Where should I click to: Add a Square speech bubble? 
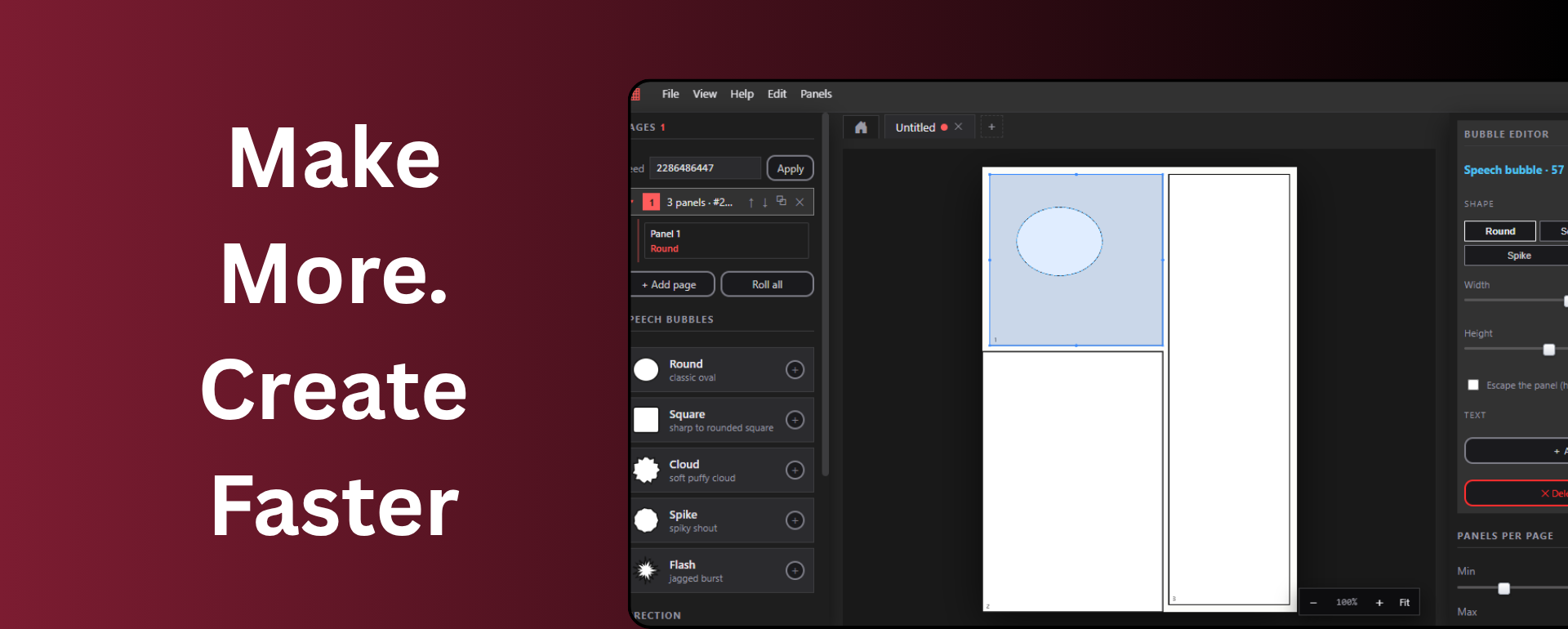click(x=795, y=420)
